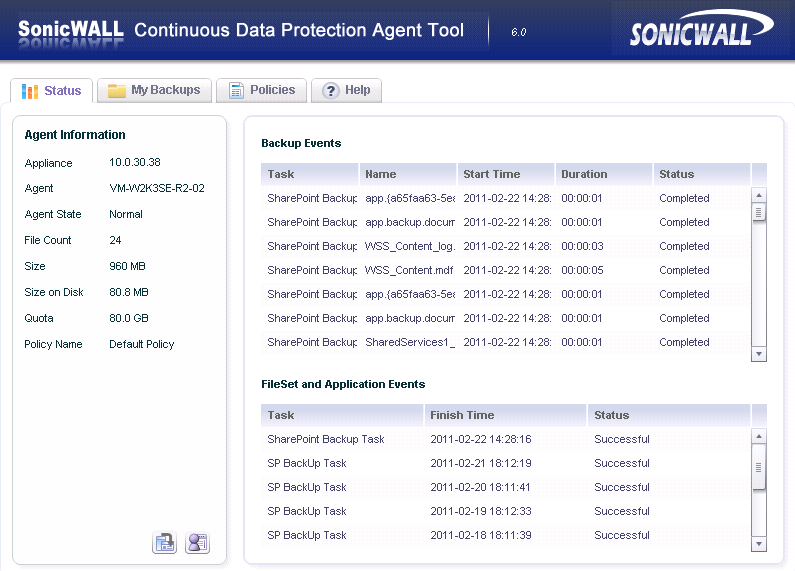Switch to the My Backups tab

(154, 90)
